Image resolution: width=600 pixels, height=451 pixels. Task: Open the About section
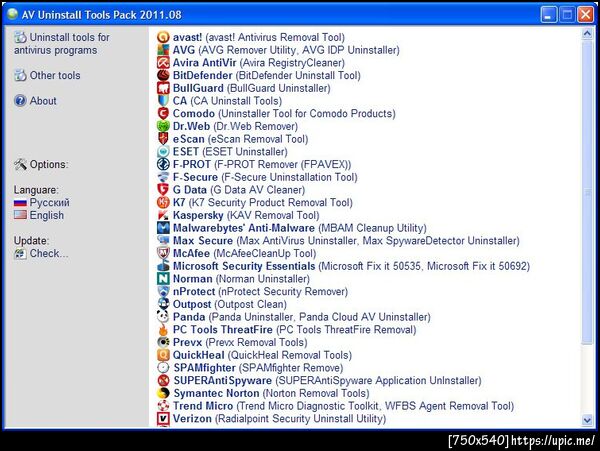[35, 101]
